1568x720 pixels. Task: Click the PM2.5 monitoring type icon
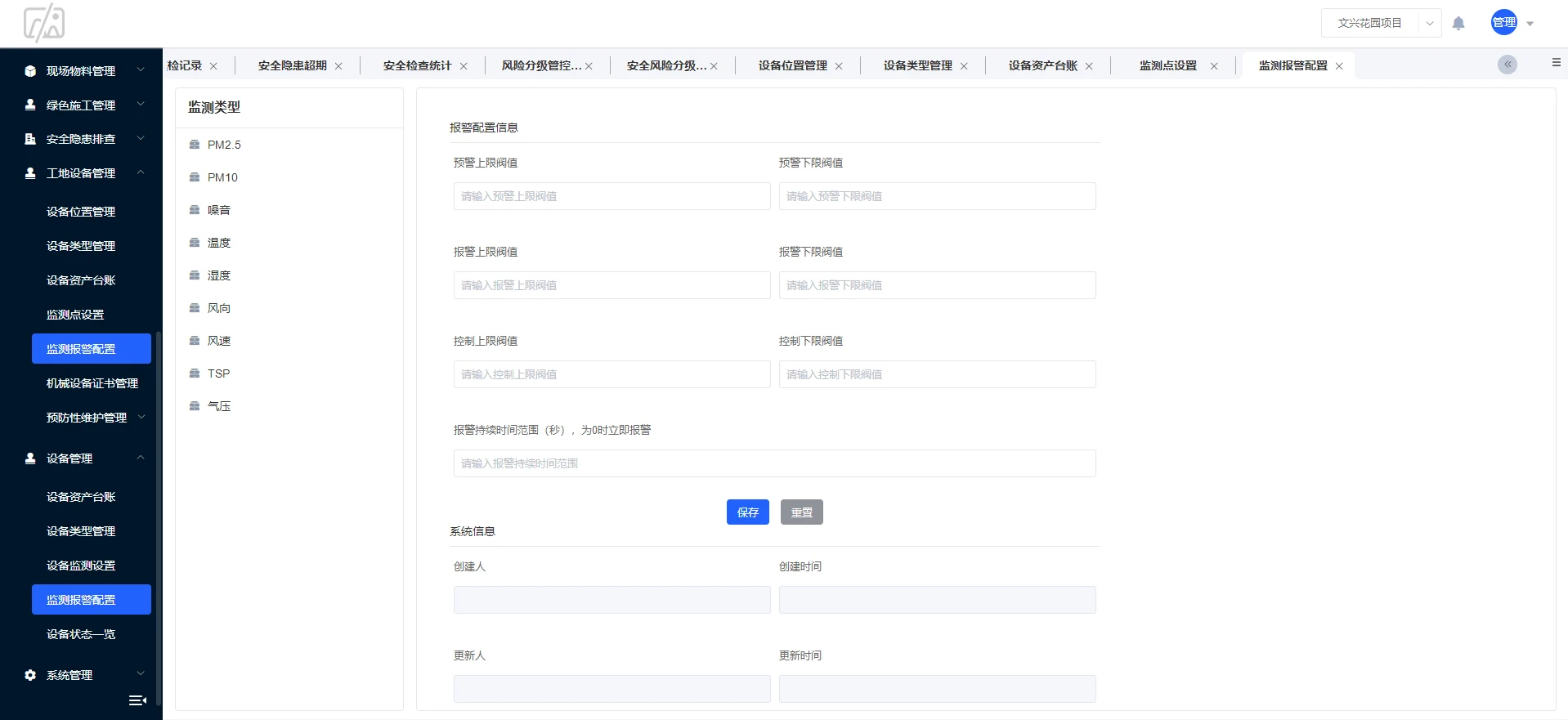(x=195, y=145)
